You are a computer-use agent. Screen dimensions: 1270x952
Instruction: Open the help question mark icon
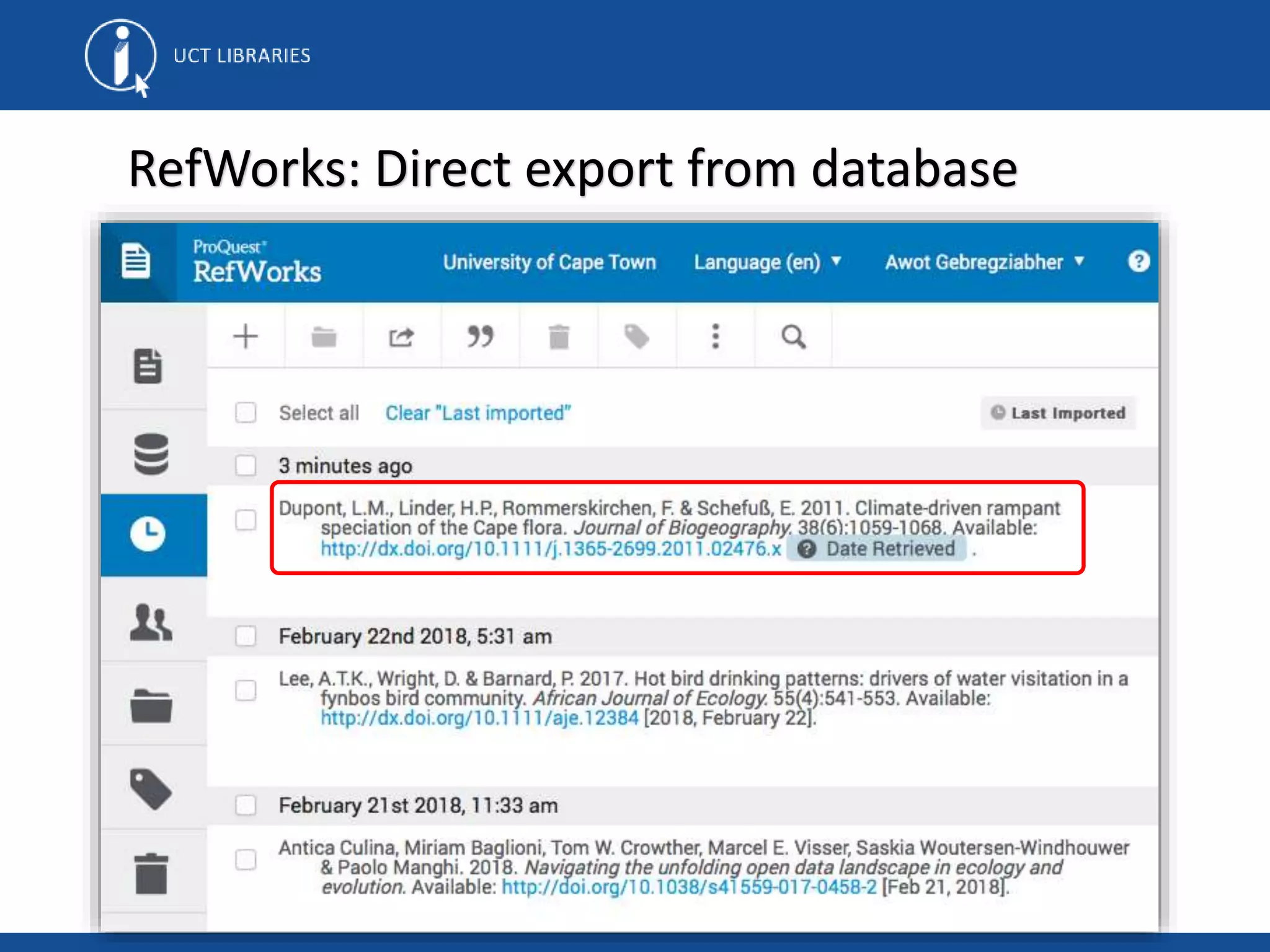tap(1139, 262)
